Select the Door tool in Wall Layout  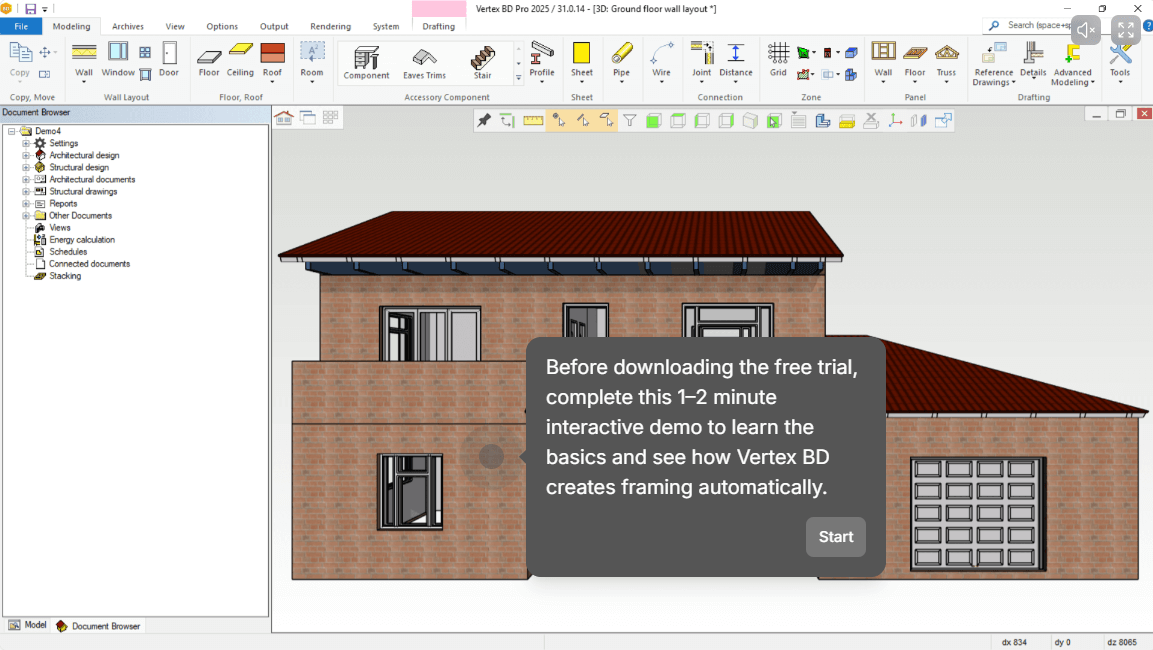pyautogui.click(x=169, y=59)
